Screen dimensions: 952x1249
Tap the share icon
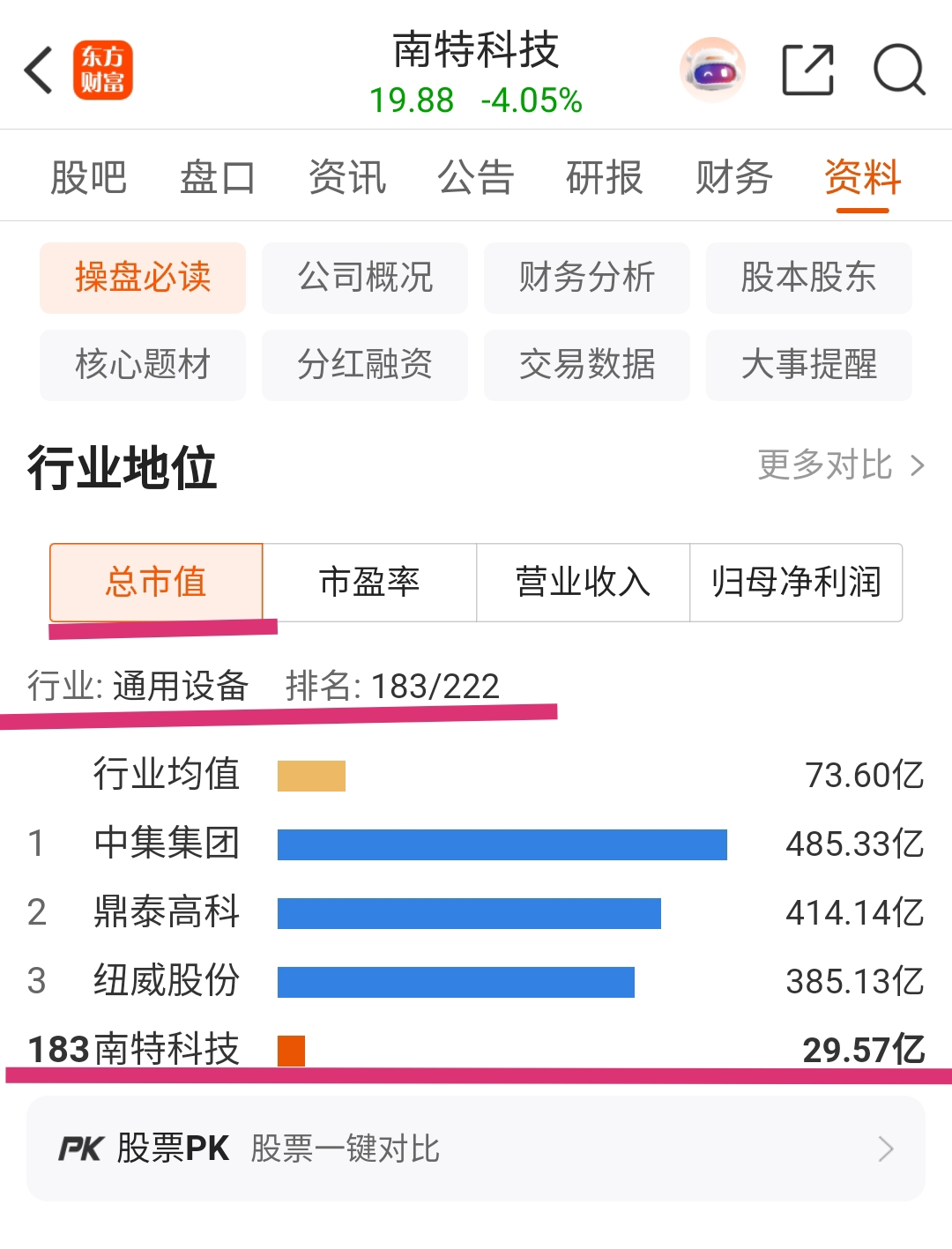pyautogui.click(x=808, y=70)
